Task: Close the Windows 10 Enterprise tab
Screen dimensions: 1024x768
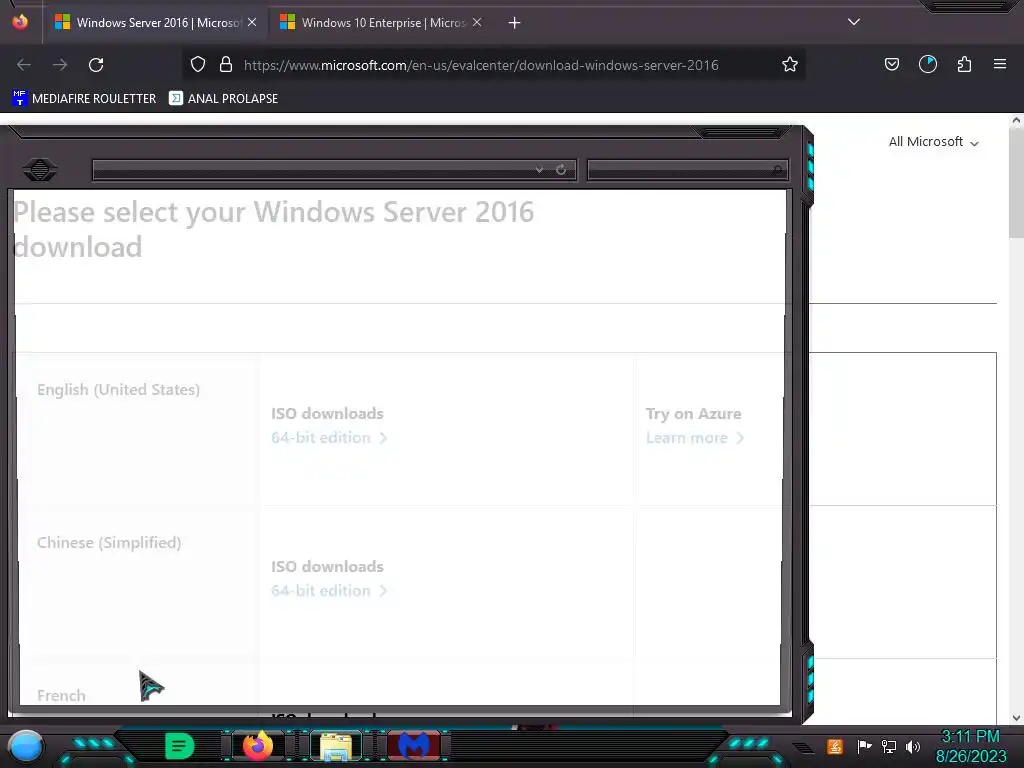Action: (477, 22)
